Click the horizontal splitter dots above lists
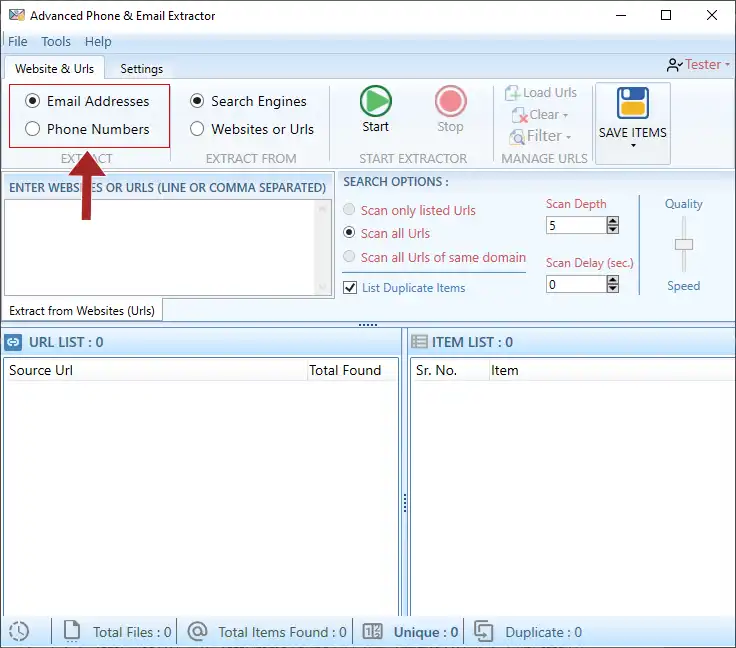Image resolution: width=736 pixels, height=648 pixels. click(x=368, y=325)
